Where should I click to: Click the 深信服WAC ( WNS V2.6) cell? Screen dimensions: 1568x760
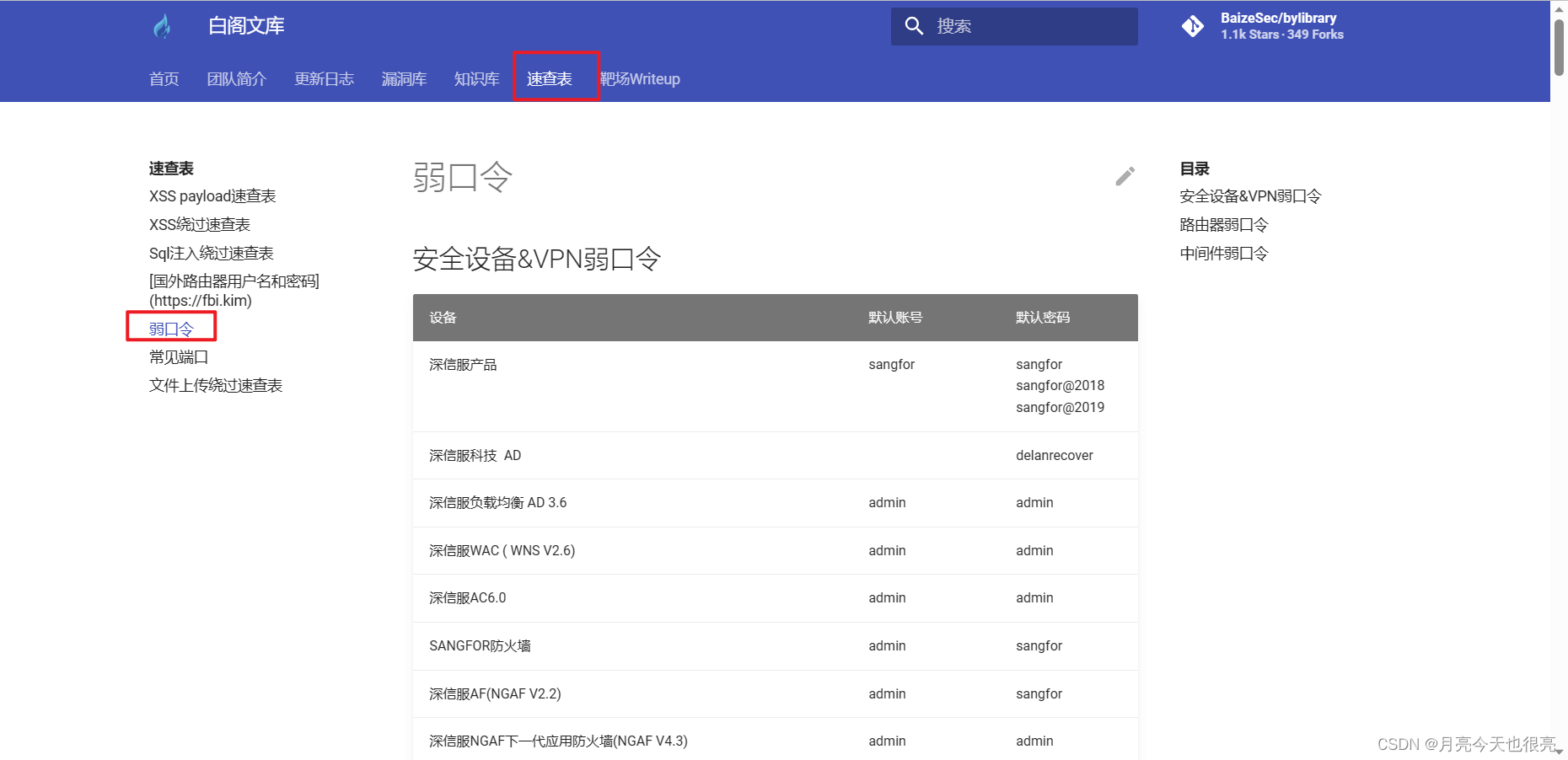(x=502, y=551)
